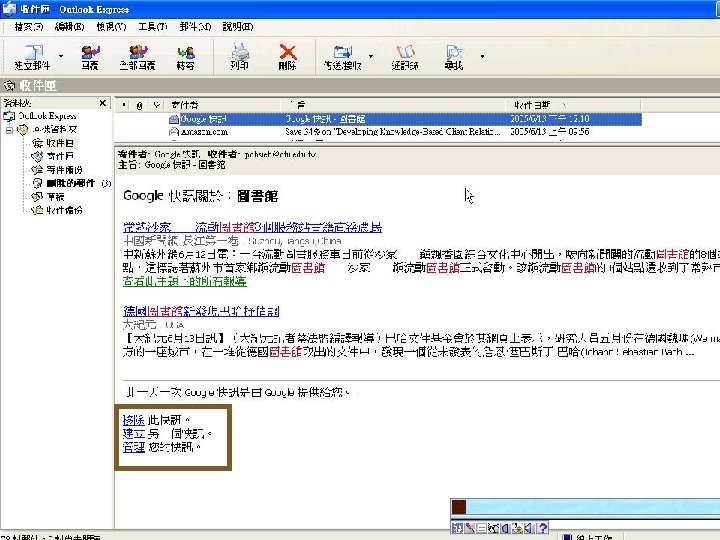Sort by the priority (!) column header
720x540 pixels.
[x=124, y=105]
